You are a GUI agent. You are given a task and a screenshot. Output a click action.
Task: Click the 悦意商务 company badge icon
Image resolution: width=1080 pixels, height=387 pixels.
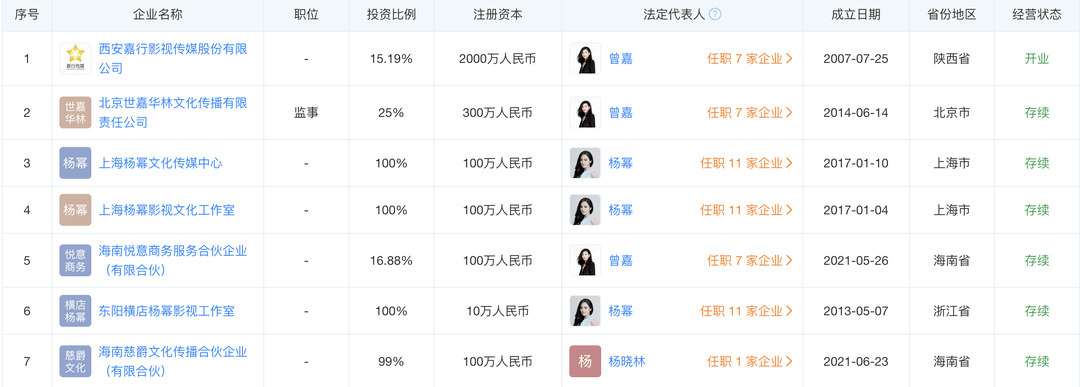click(x=75, y=260)
